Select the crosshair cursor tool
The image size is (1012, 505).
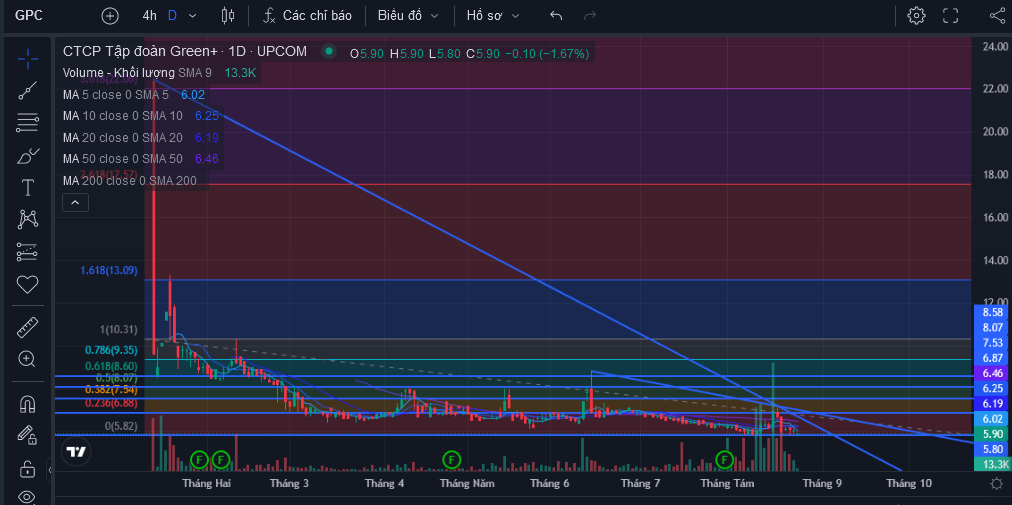[x=27, y=59]
